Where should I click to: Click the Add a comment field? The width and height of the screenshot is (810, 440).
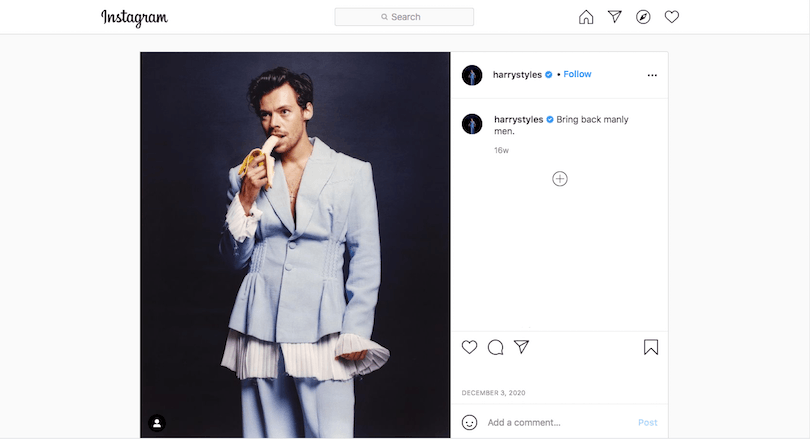555,422
